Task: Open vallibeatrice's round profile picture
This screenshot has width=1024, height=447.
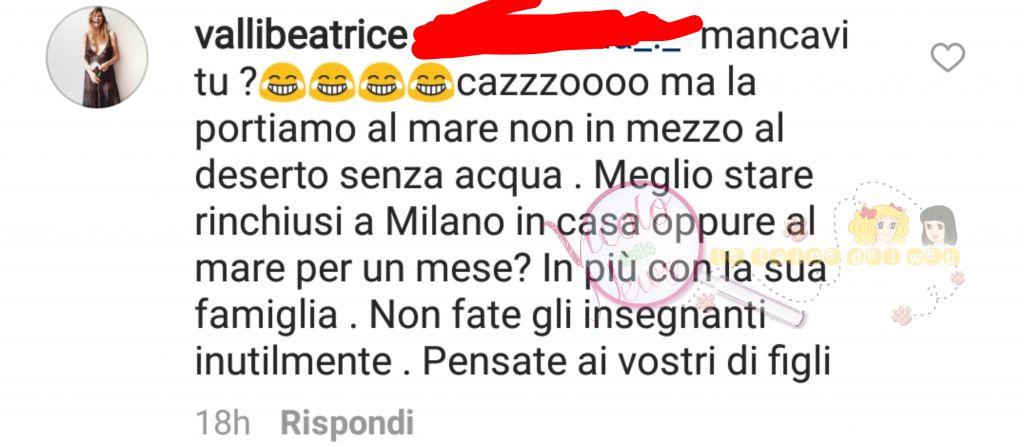Action: click(x=97, y=58)
